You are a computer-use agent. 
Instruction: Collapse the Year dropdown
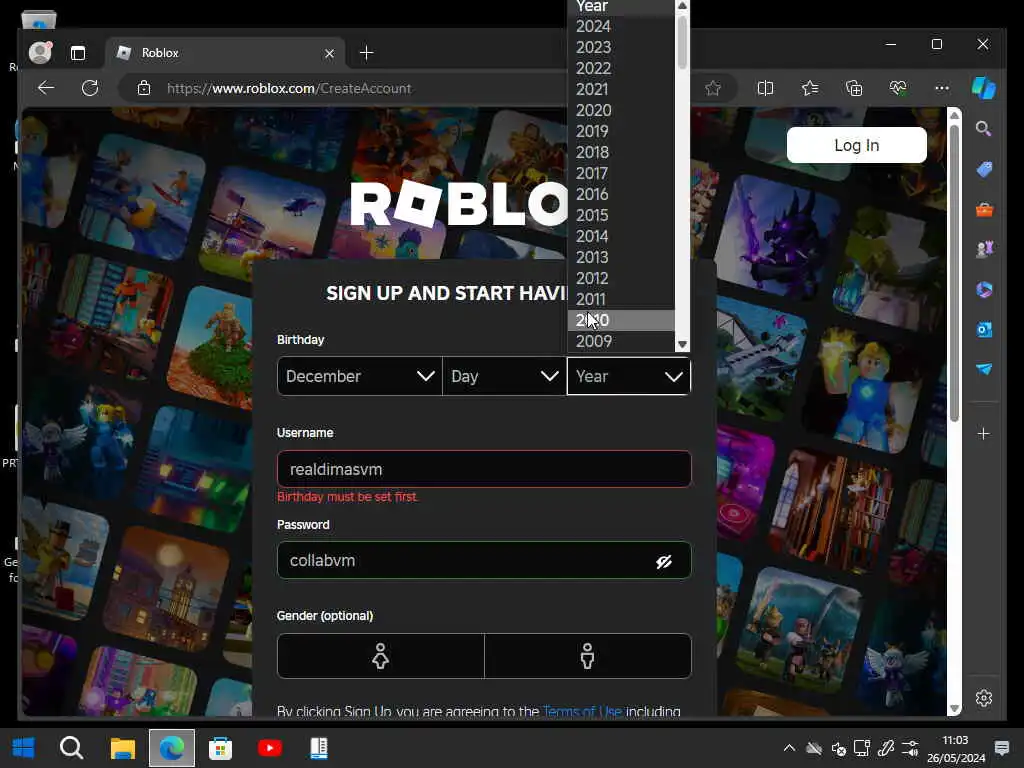[x=628, y=376]
